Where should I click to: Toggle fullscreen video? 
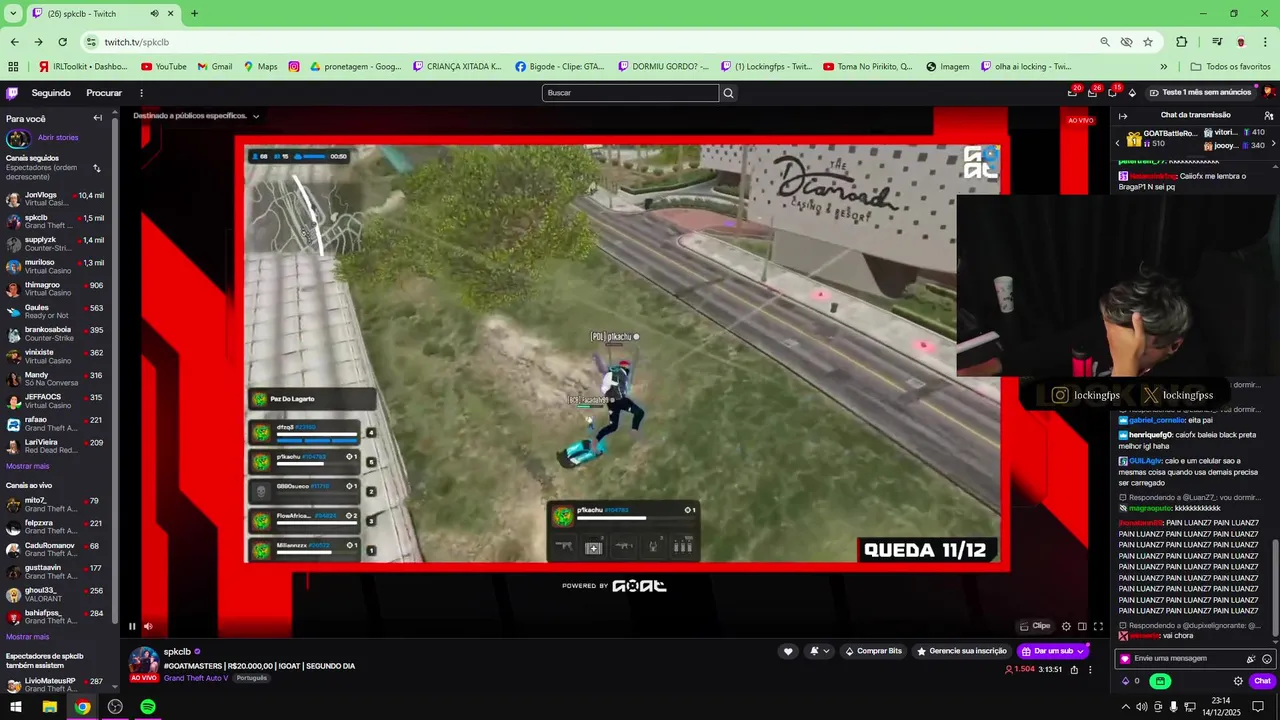[x=1098, y=627]
